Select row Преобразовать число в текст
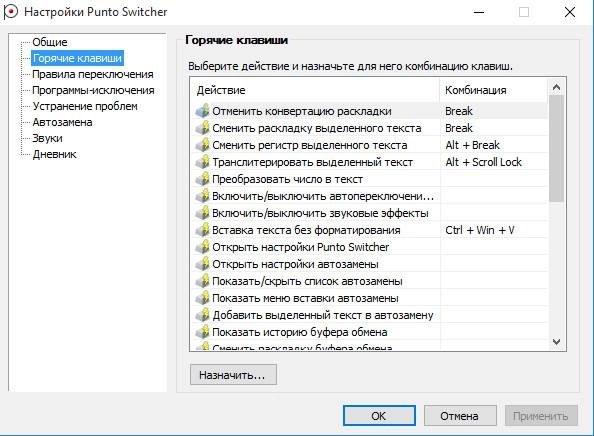594x436 pixels. point(369,179)
